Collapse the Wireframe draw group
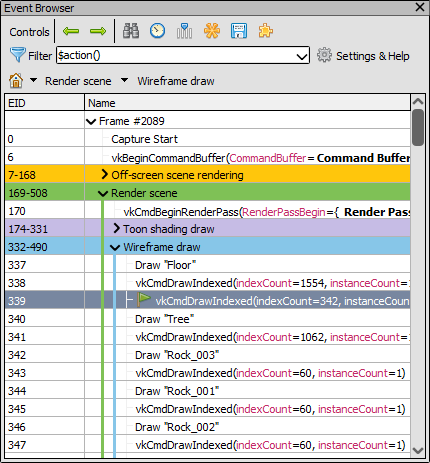This screenshot has width=430, height=463. tap(115, 248)
